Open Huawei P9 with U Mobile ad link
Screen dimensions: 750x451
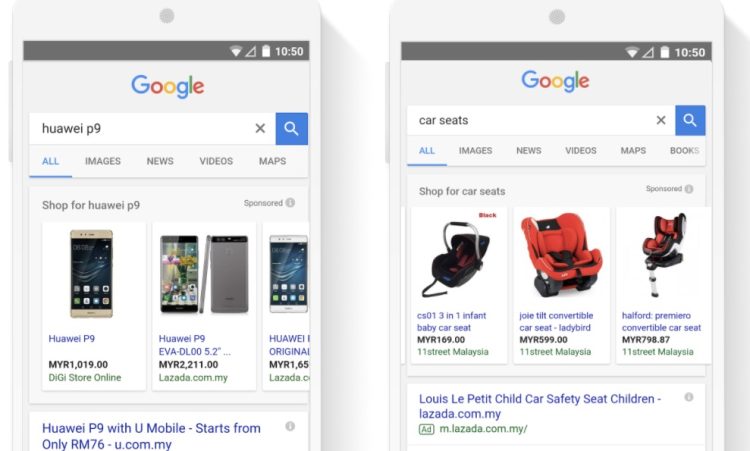[x=151, y=436]
